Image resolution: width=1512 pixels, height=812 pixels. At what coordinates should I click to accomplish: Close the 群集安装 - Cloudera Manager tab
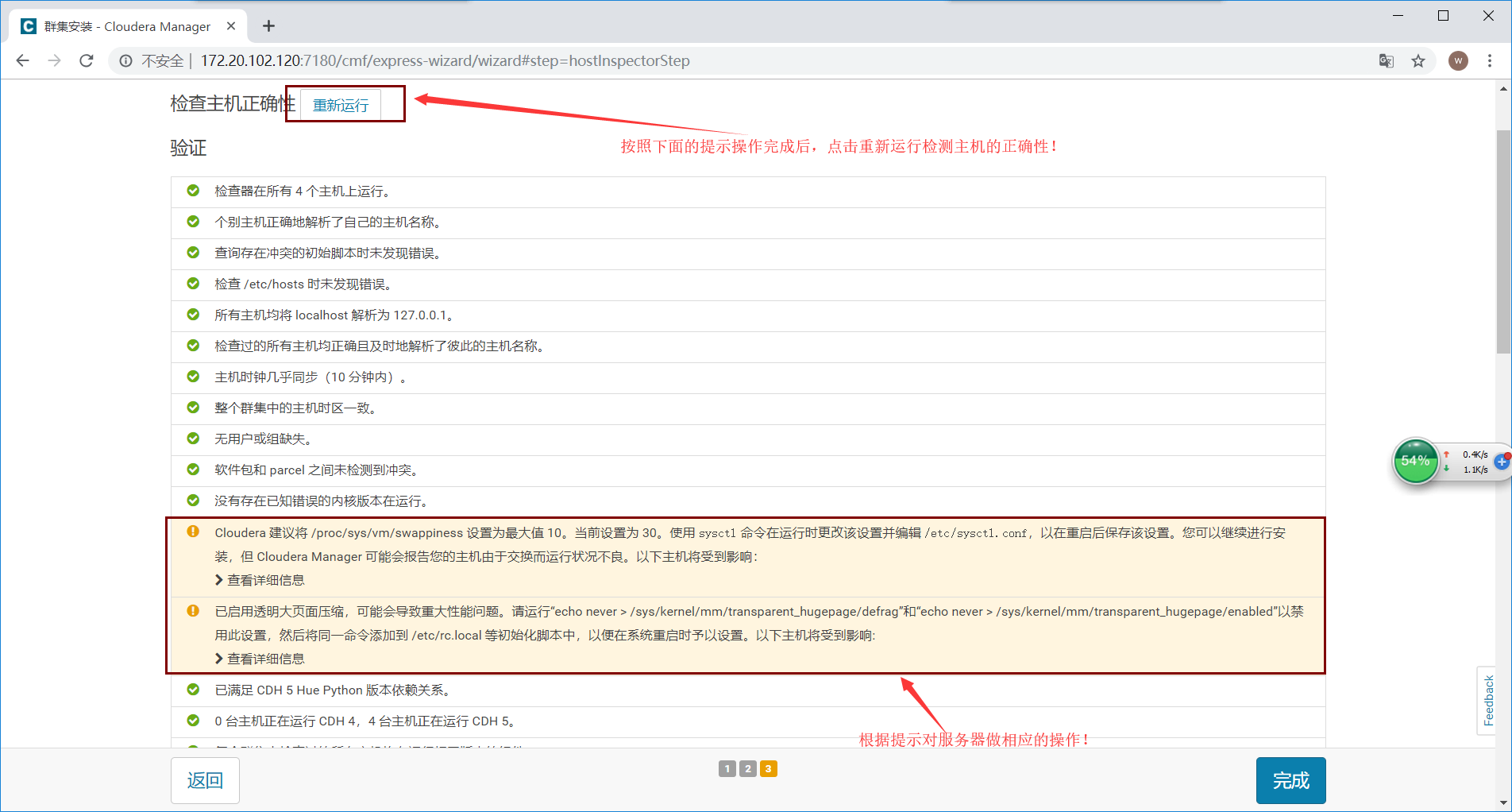231,26
